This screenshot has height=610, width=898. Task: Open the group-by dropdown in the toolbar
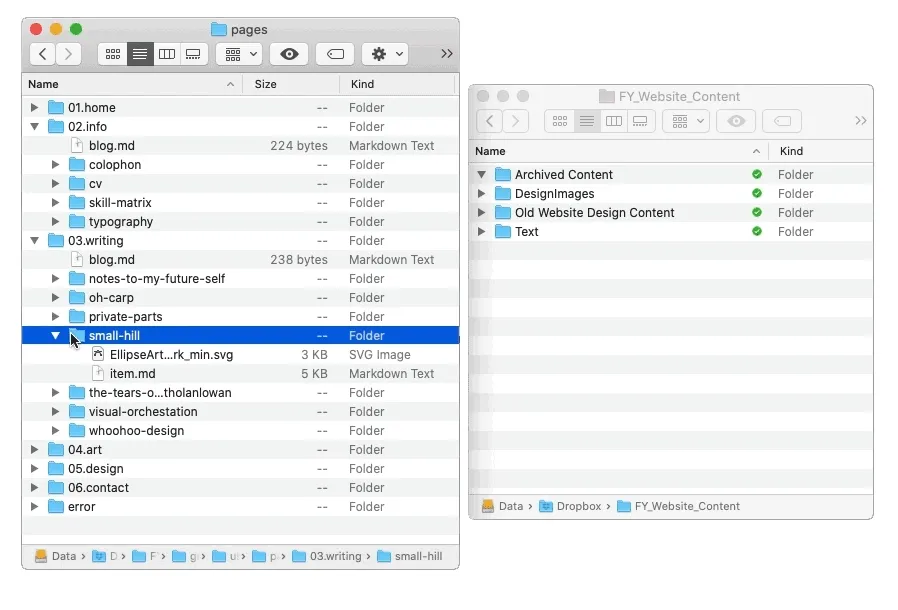point(238,54)
